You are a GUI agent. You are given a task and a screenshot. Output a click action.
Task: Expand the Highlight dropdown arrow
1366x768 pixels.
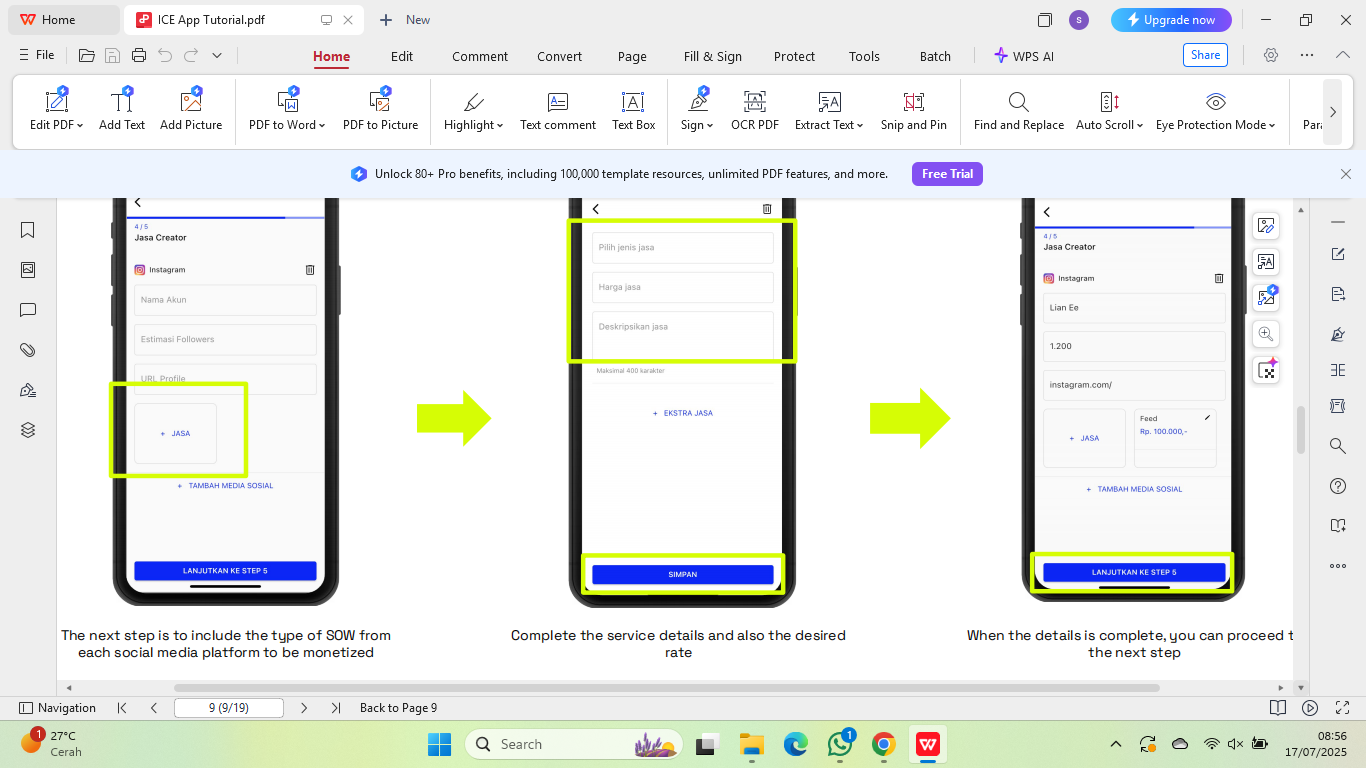click(x=500, y=126)
